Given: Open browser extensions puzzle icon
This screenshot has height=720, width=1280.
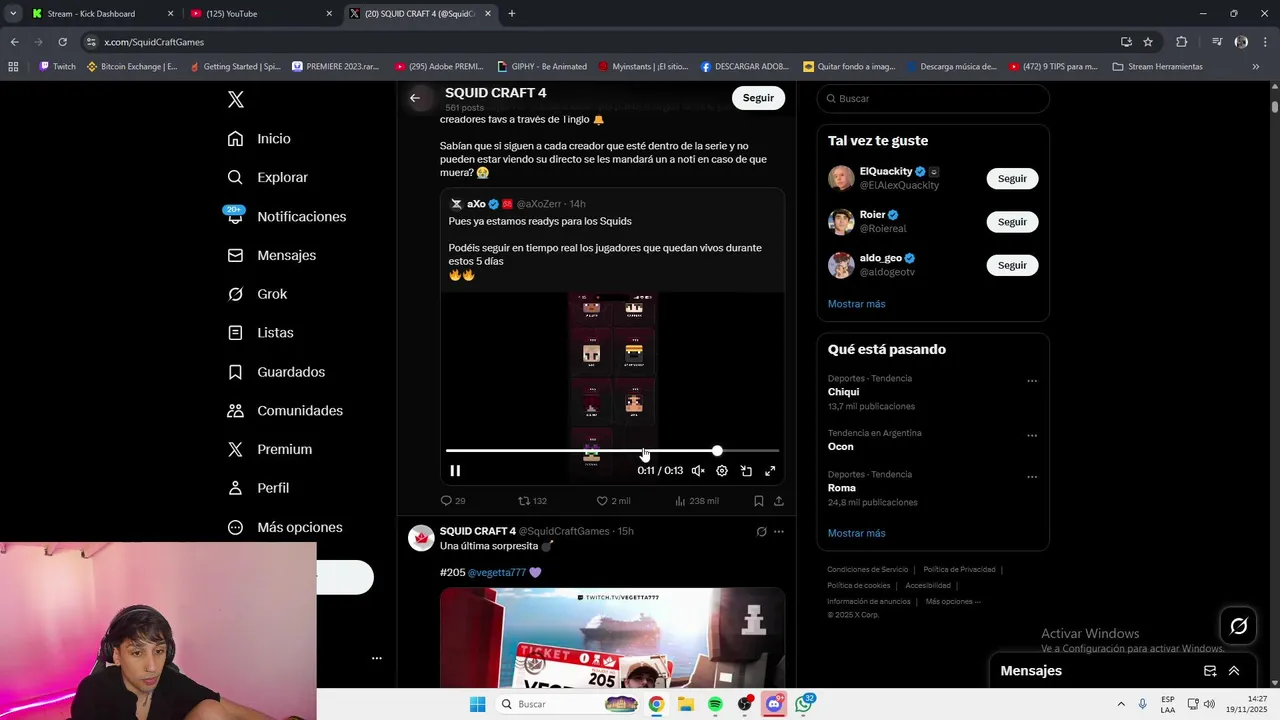Looking at the screenshot, I should pos(1182,42).
